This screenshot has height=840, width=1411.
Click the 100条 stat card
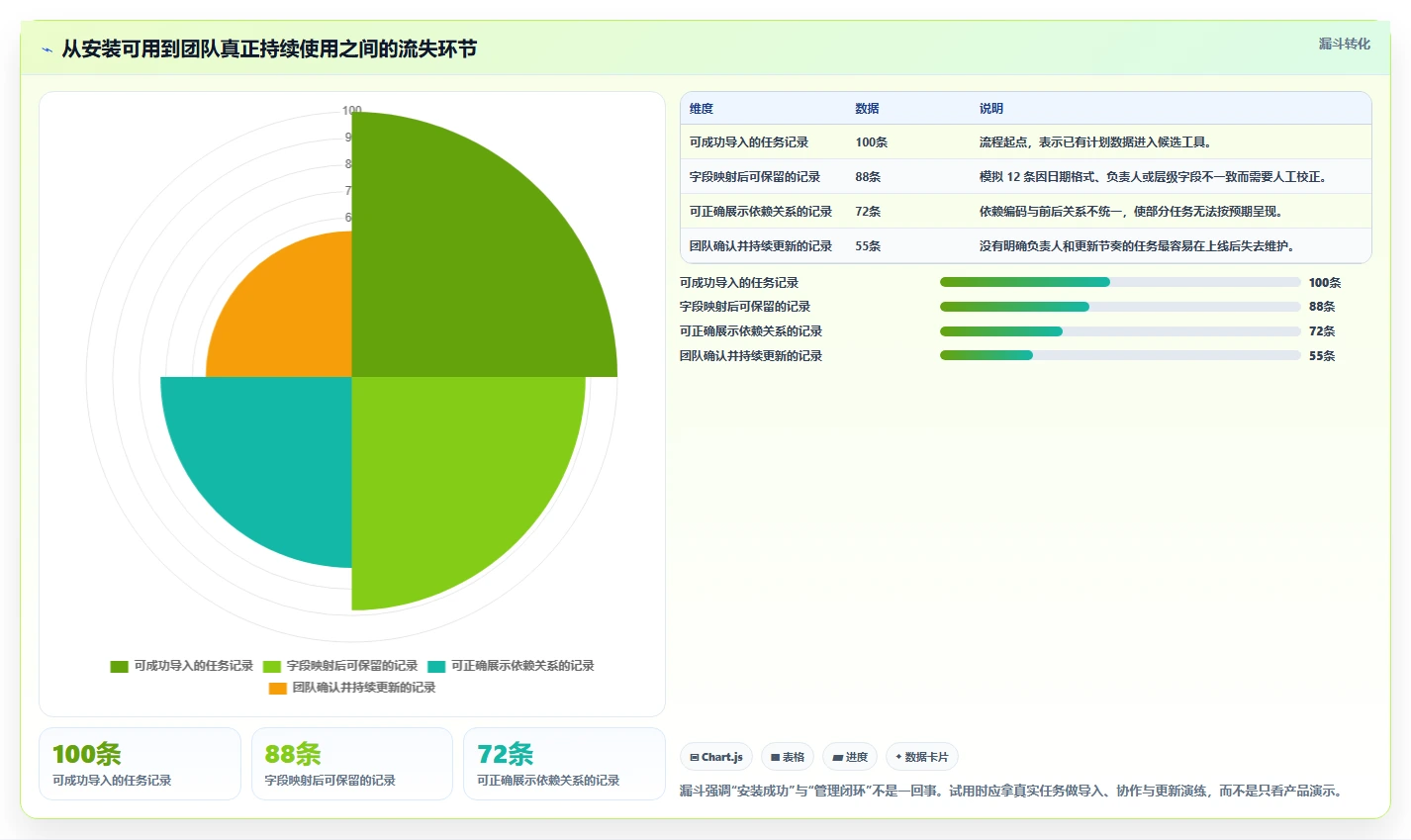point(140,764)
